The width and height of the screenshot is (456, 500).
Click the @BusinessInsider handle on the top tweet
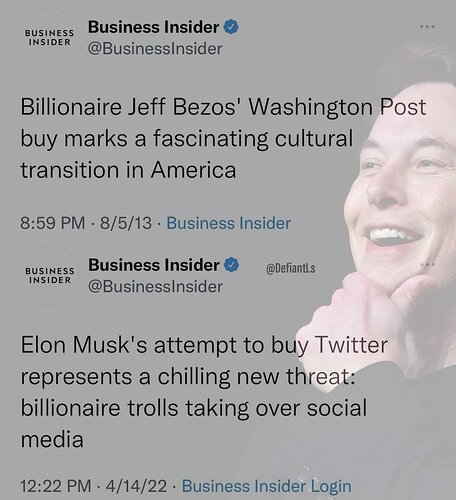pyautogui.click(x=155, y=49)
